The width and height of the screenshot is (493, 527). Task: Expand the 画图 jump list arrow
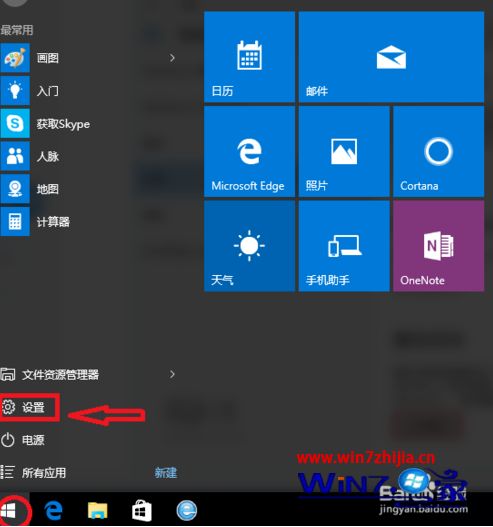[x=172, y=58]
